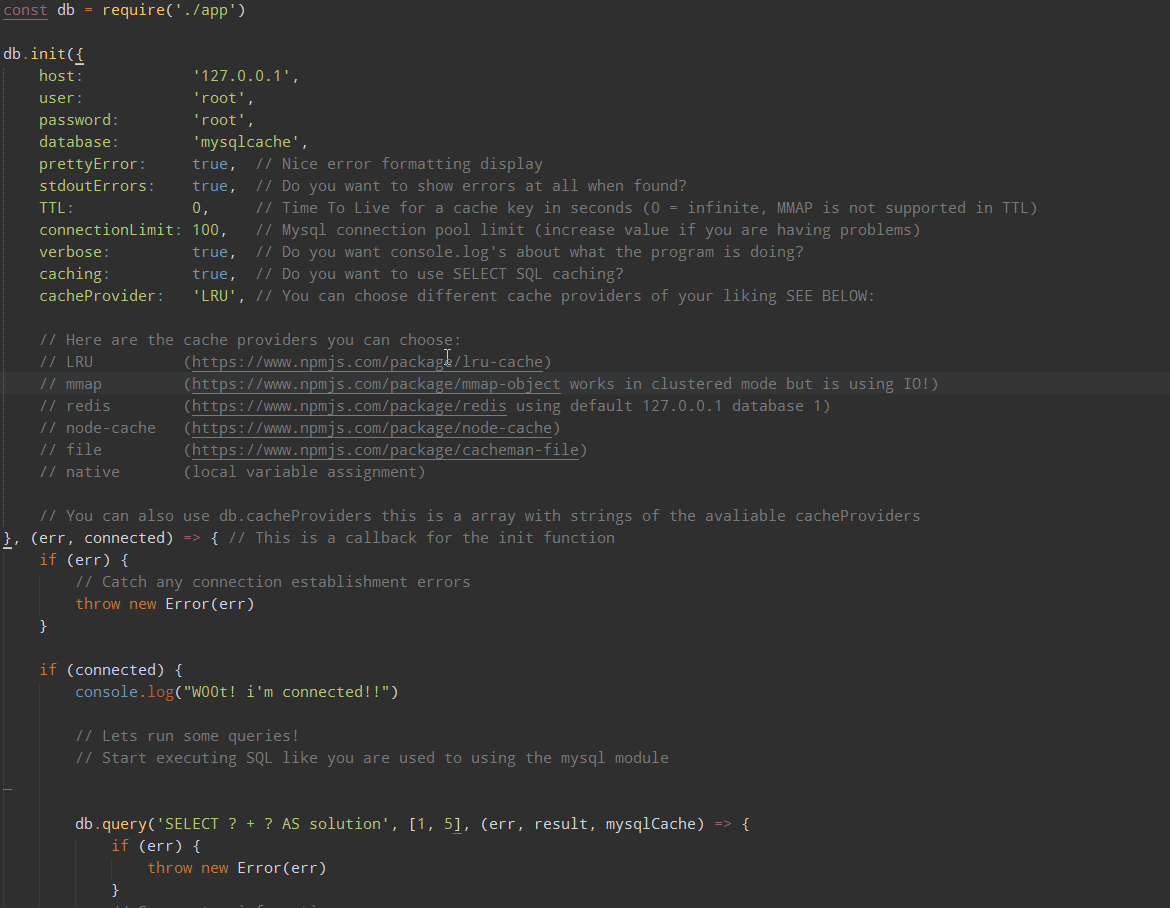Click the 'SELECT ? + ? AS solution' string

tap(273, 824)
